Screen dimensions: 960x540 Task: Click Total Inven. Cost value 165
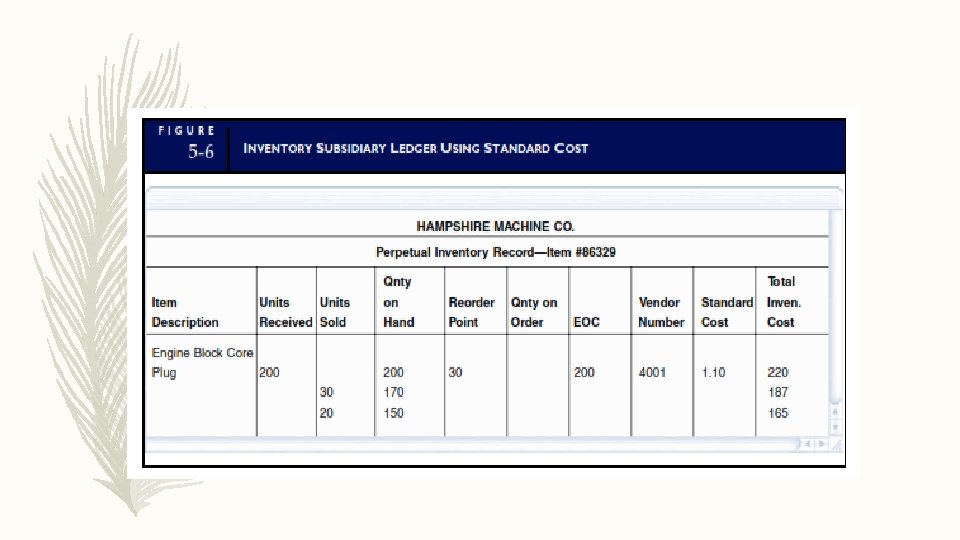point(778,413)
